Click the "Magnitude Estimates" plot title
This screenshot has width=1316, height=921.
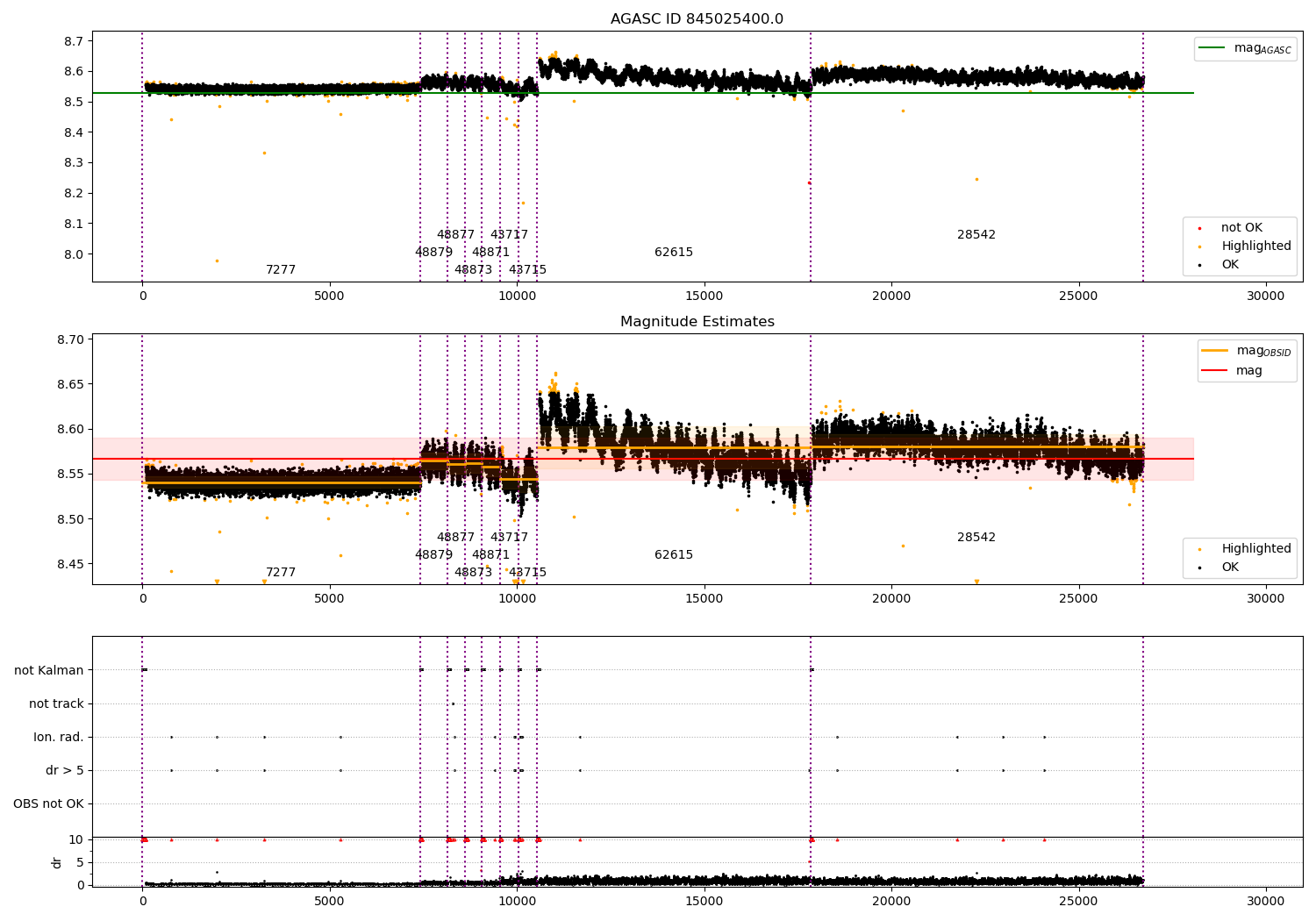point(697,322)
